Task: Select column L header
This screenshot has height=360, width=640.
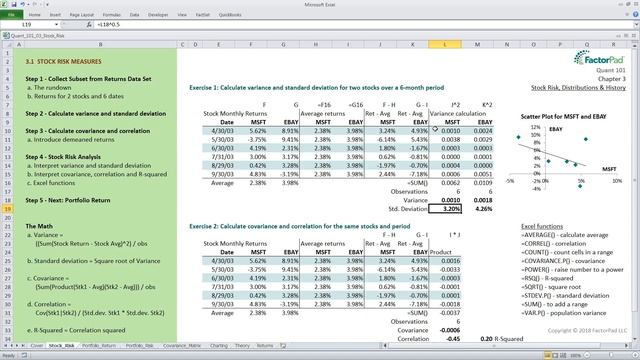Action: click(x=445, y=44)
